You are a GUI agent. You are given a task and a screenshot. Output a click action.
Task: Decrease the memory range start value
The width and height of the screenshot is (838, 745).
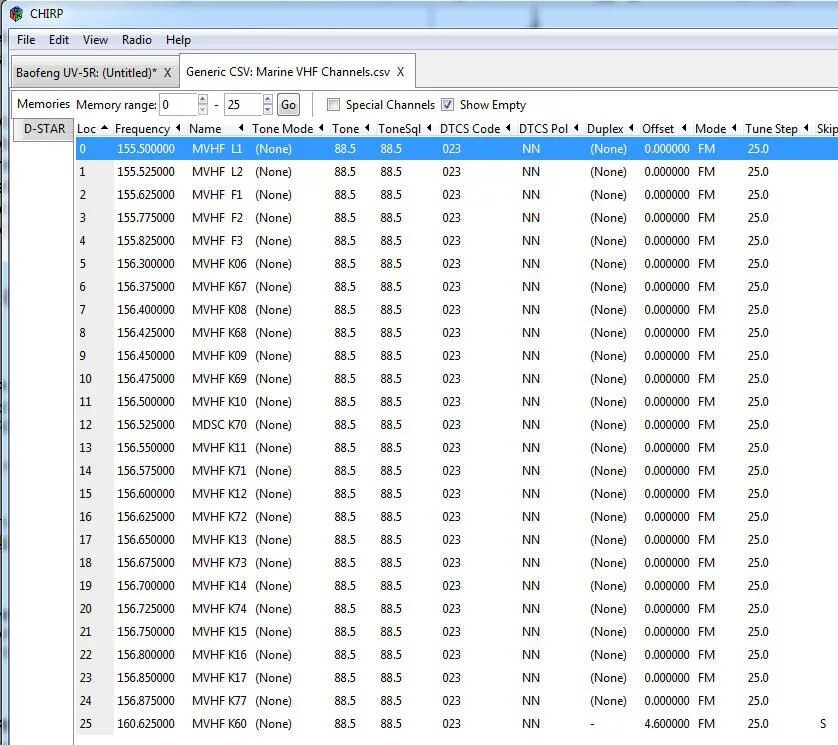[x=203, y=110]
